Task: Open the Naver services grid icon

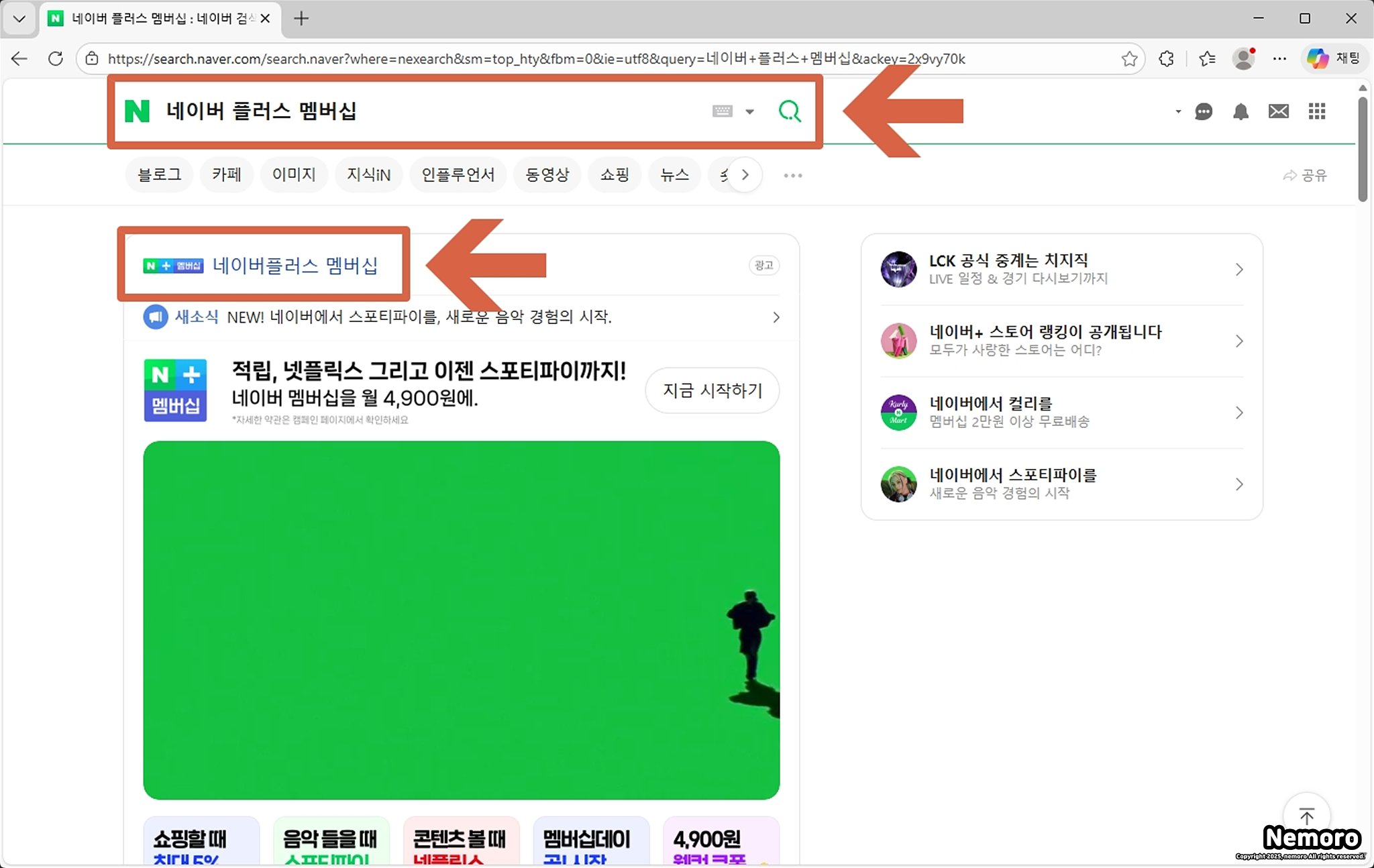Action: pos(1316,111)
